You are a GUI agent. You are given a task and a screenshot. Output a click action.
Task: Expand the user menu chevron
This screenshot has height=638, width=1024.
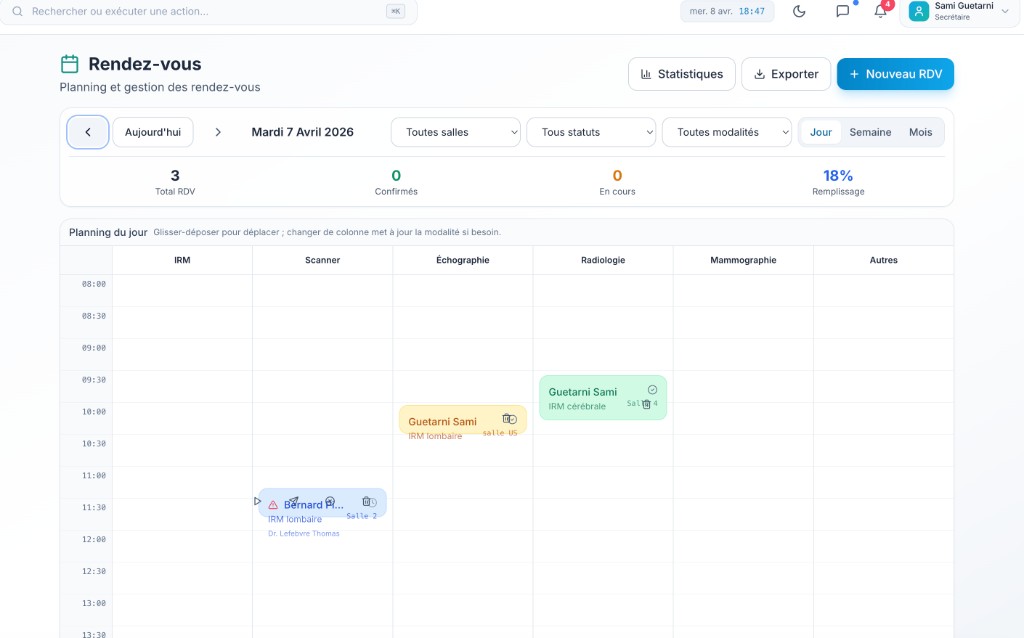click(x=1005, y=11)
